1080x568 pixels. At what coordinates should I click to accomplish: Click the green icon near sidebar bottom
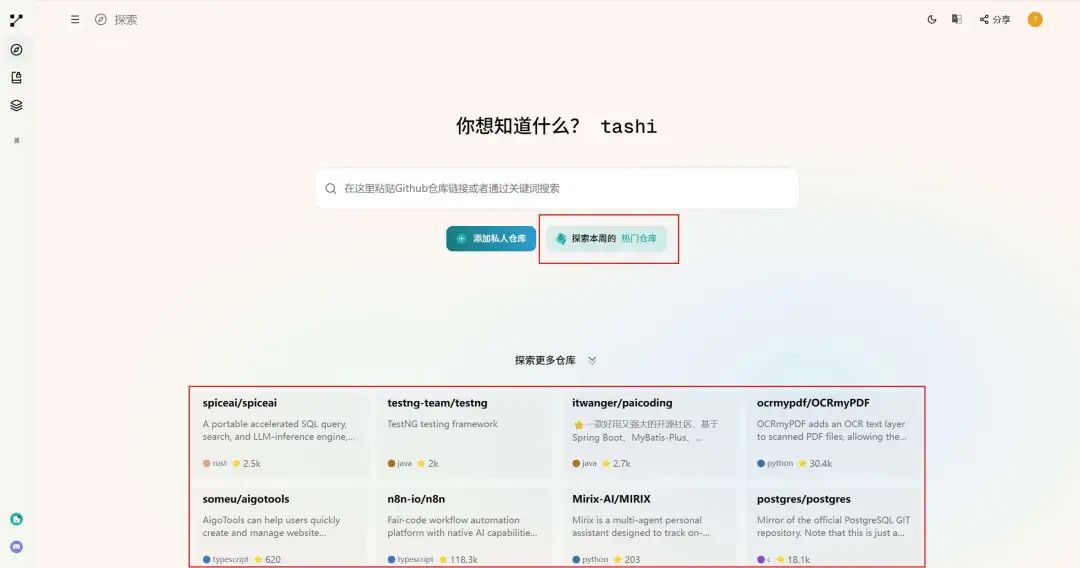tap(17, 519)
